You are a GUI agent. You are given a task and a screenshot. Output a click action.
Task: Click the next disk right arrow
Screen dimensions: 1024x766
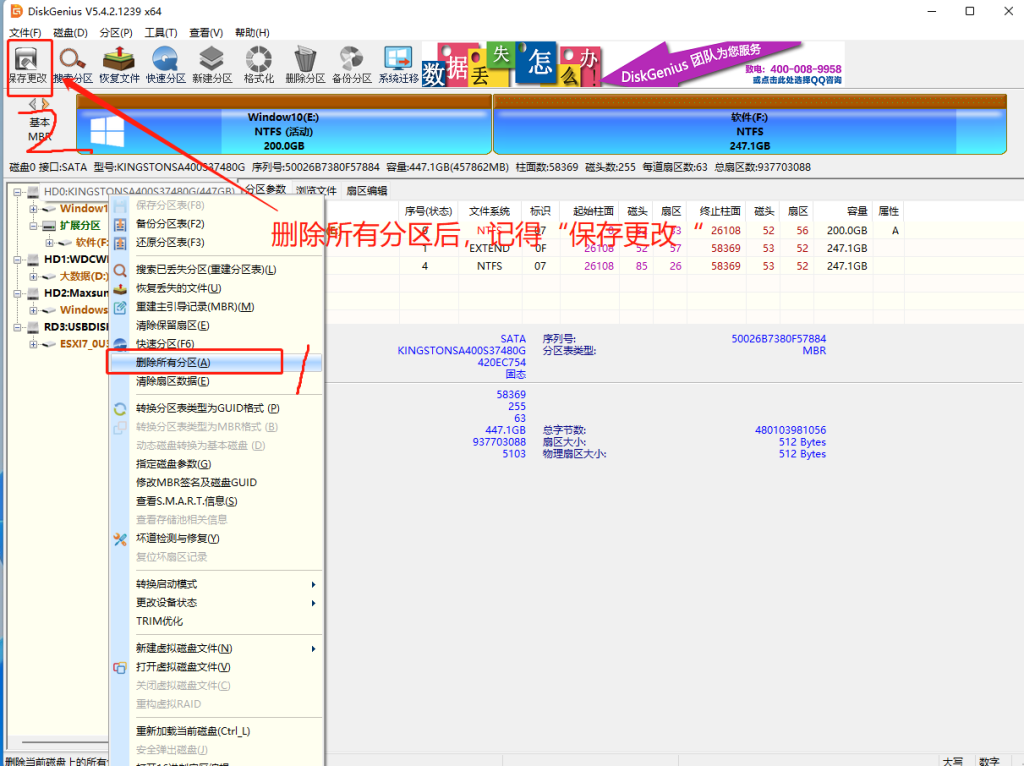click(x=45, y=104)
